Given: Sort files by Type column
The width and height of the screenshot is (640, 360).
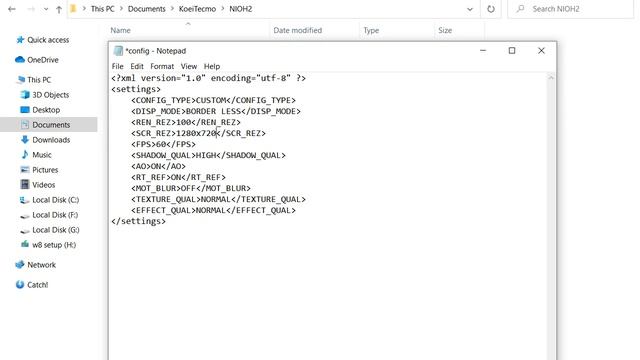Looking at the screenshot, I should tap(371, 30).
